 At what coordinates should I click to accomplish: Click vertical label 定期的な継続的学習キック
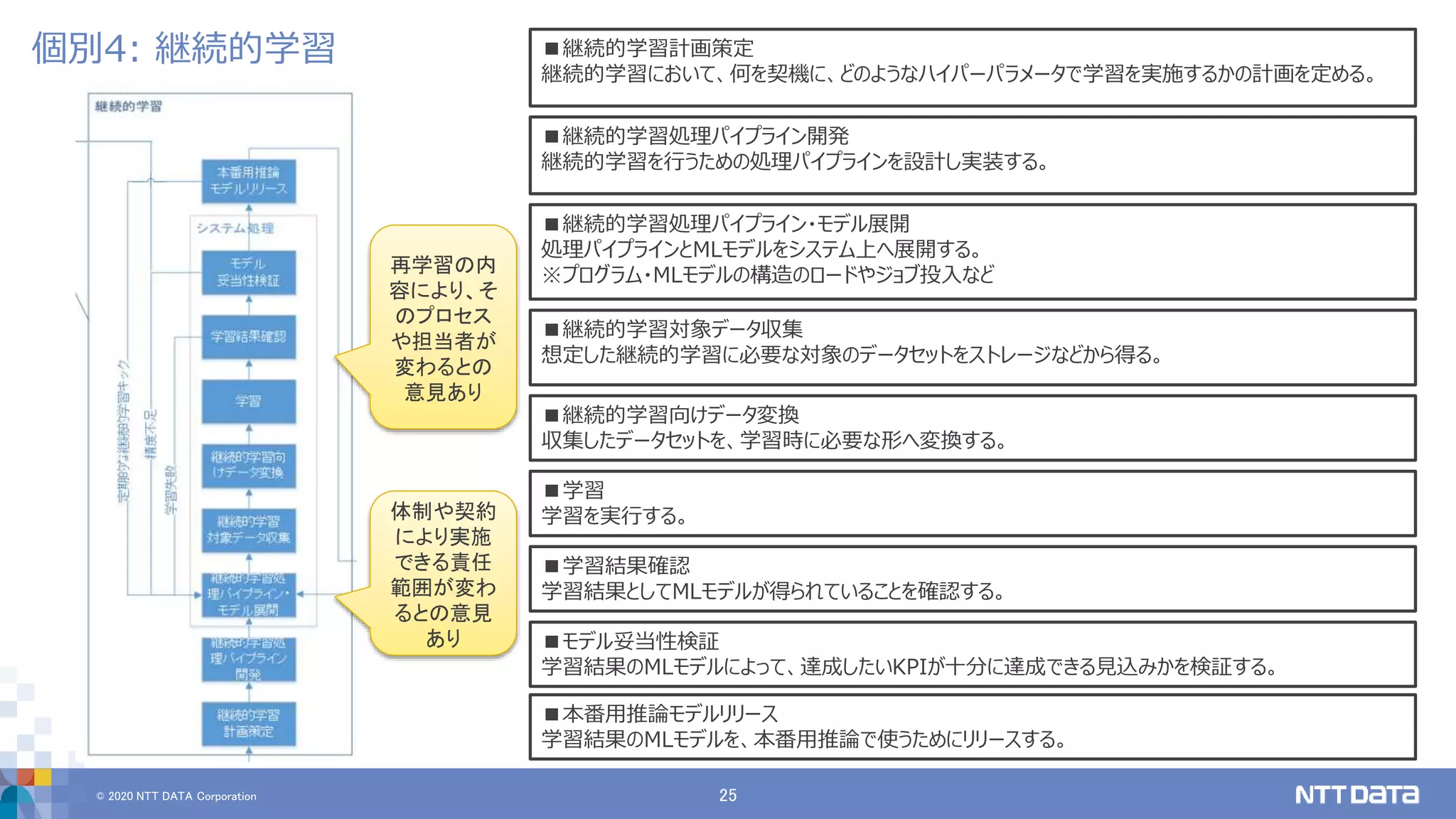(124, 432)
